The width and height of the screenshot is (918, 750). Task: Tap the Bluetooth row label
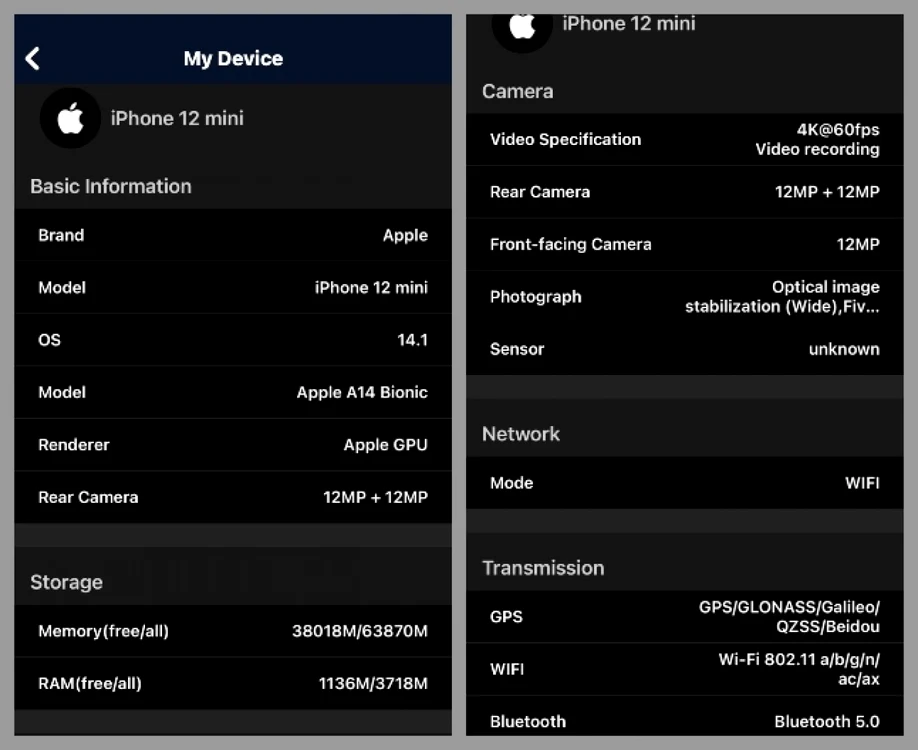tap(528, 721)
